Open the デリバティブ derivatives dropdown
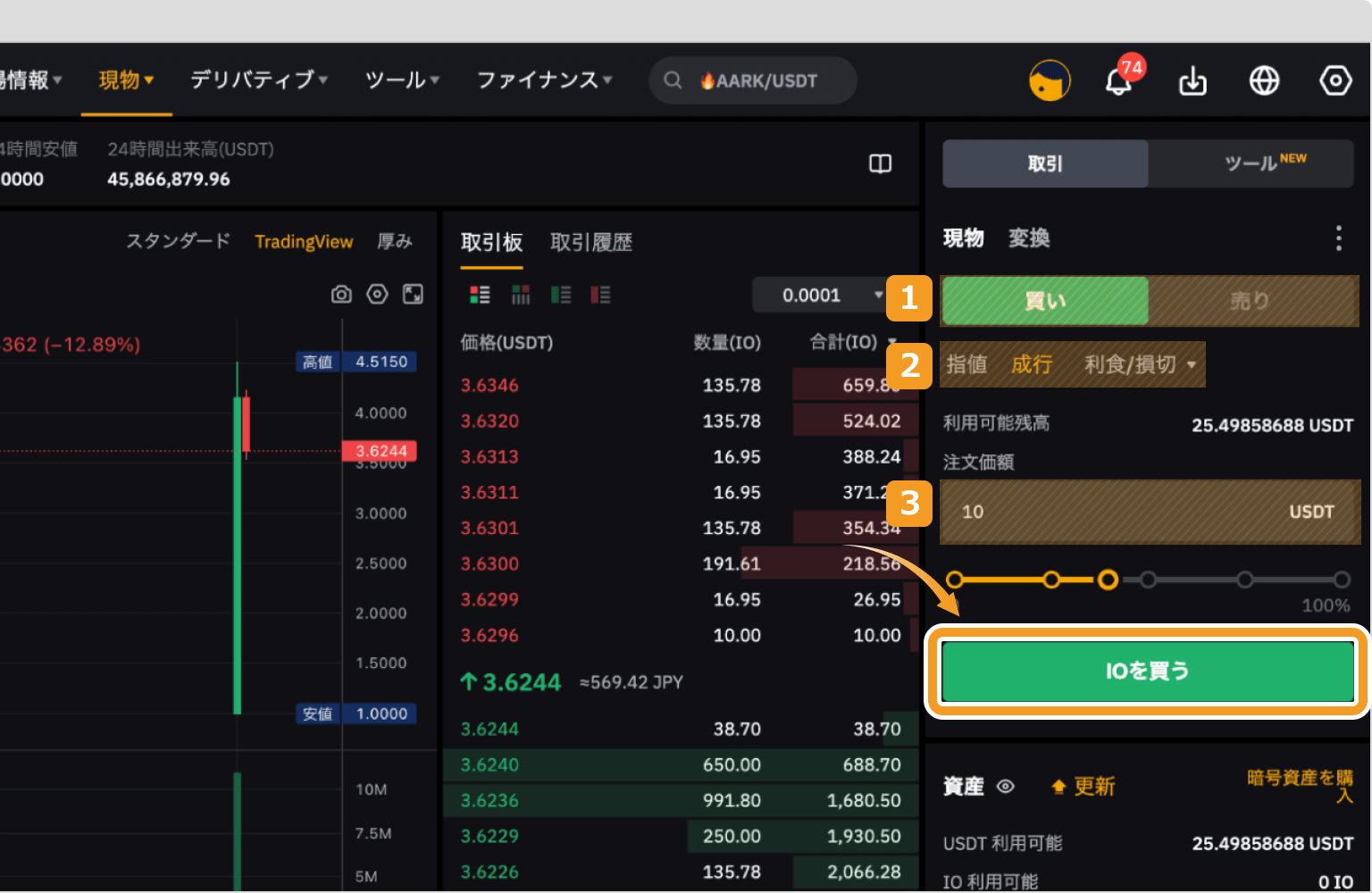1372x893 pixels. 259,80
